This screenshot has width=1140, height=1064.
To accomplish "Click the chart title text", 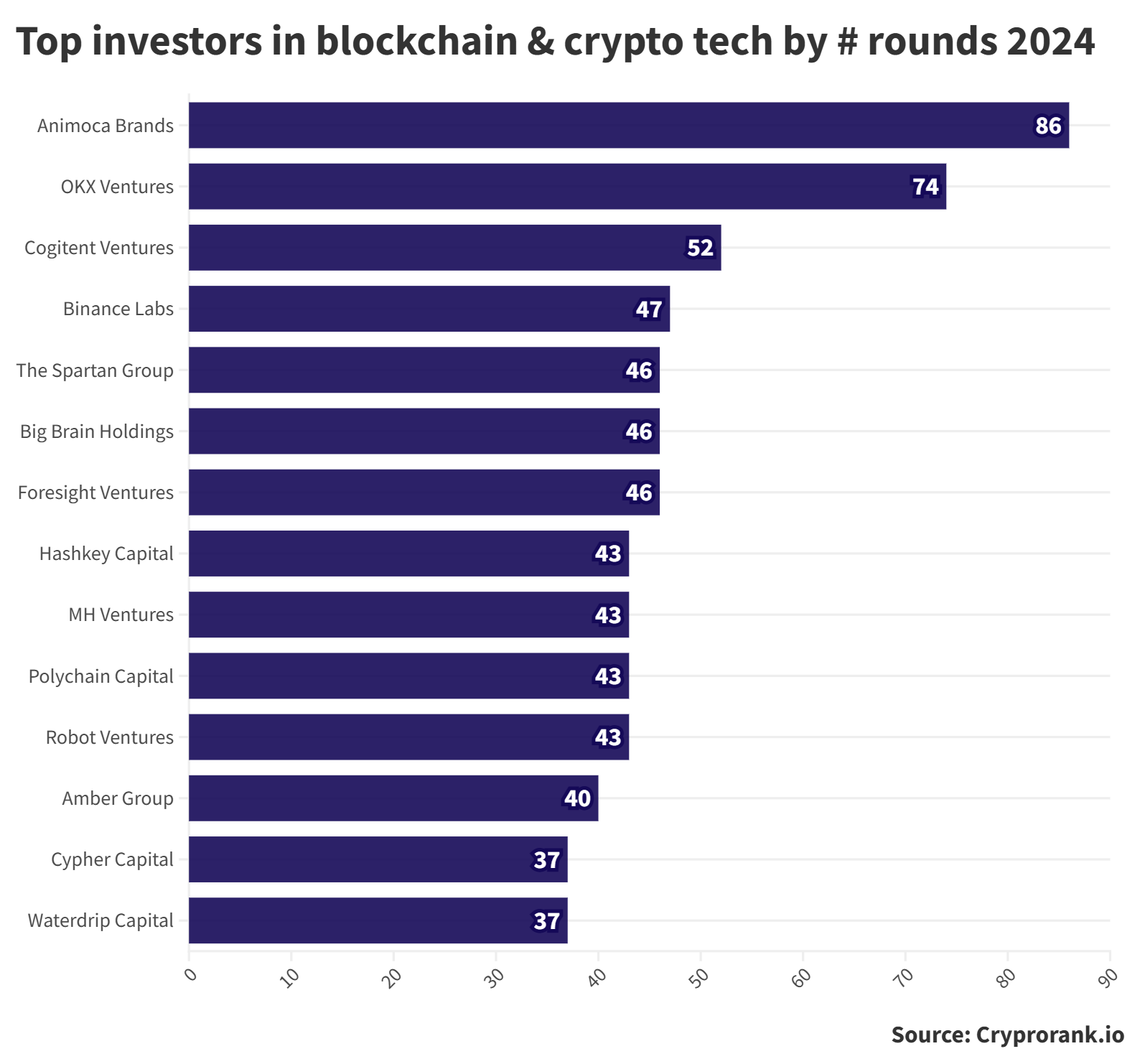I will pos(556,41).
